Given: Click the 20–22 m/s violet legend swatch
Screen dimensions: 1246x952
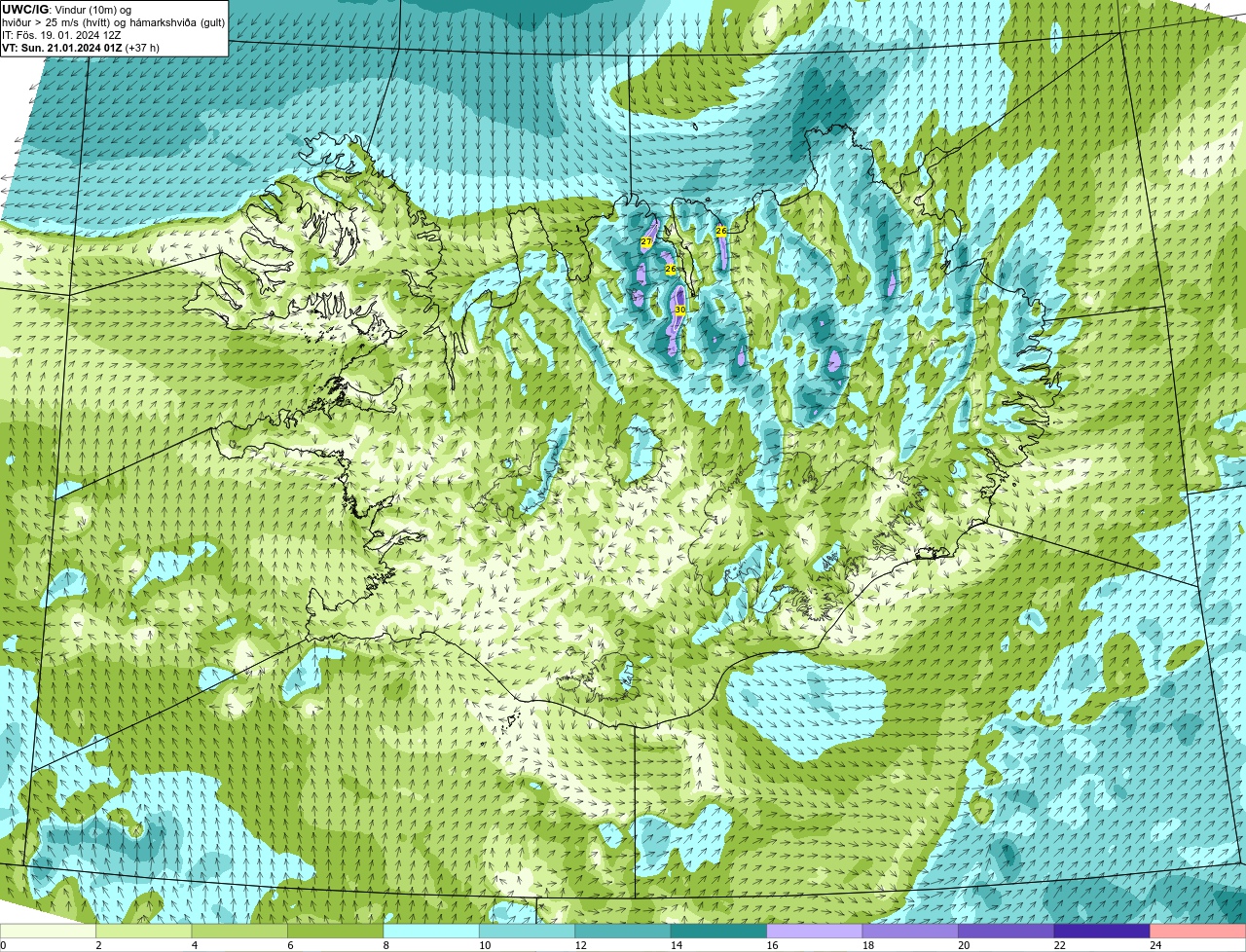Looking at the screenshot, I should coord(1007,931).
